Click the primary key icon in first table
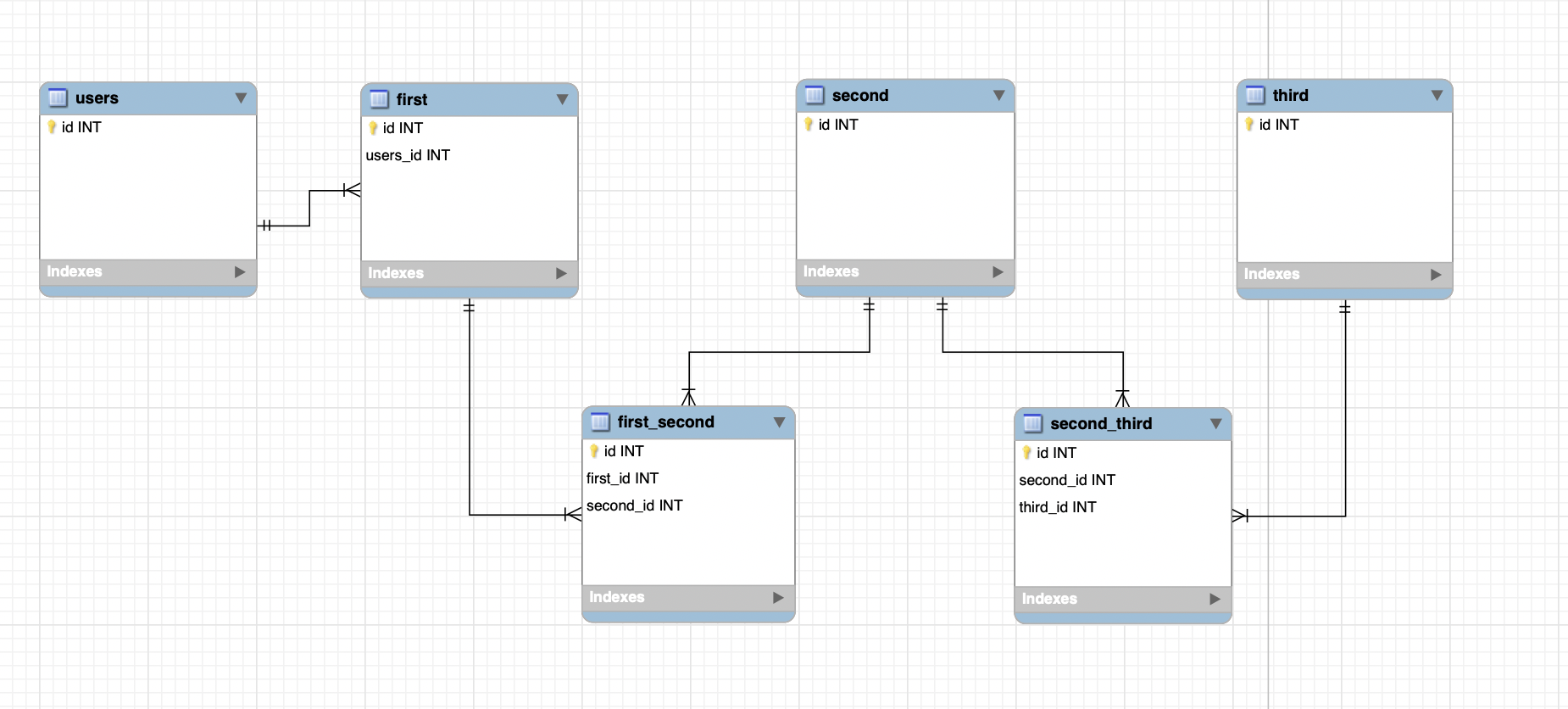1568x709 pixels. tap(373, 128)
